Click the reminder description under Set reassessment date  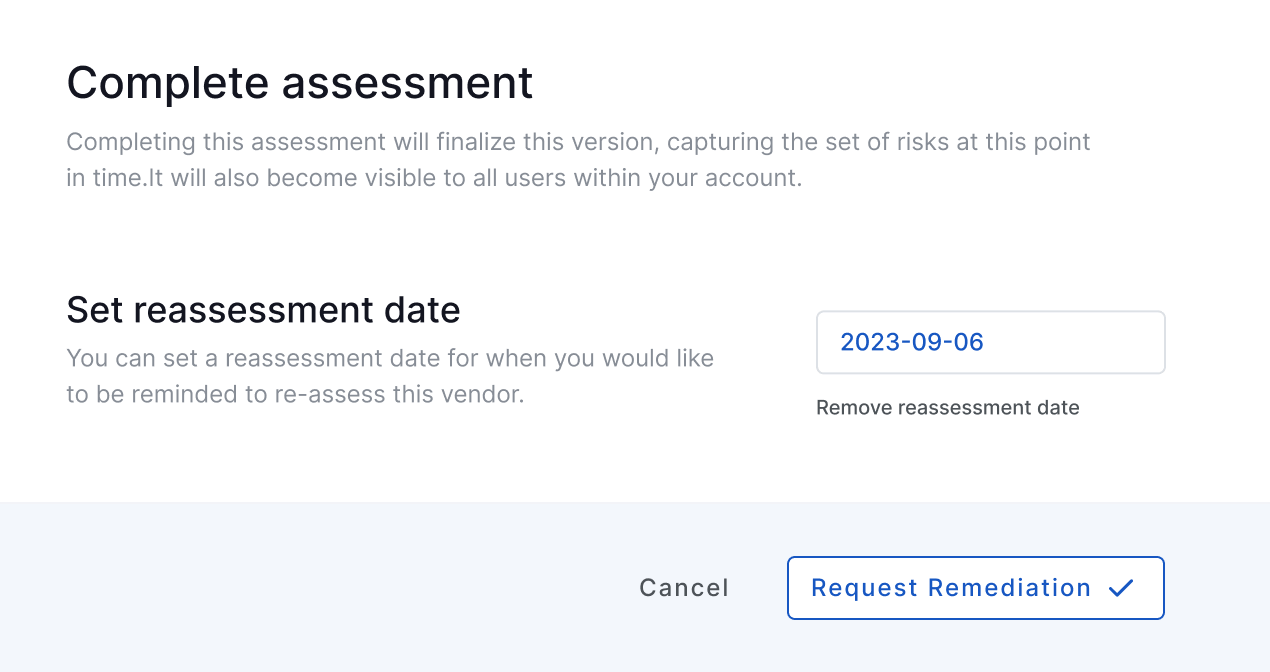click(390, 376)
